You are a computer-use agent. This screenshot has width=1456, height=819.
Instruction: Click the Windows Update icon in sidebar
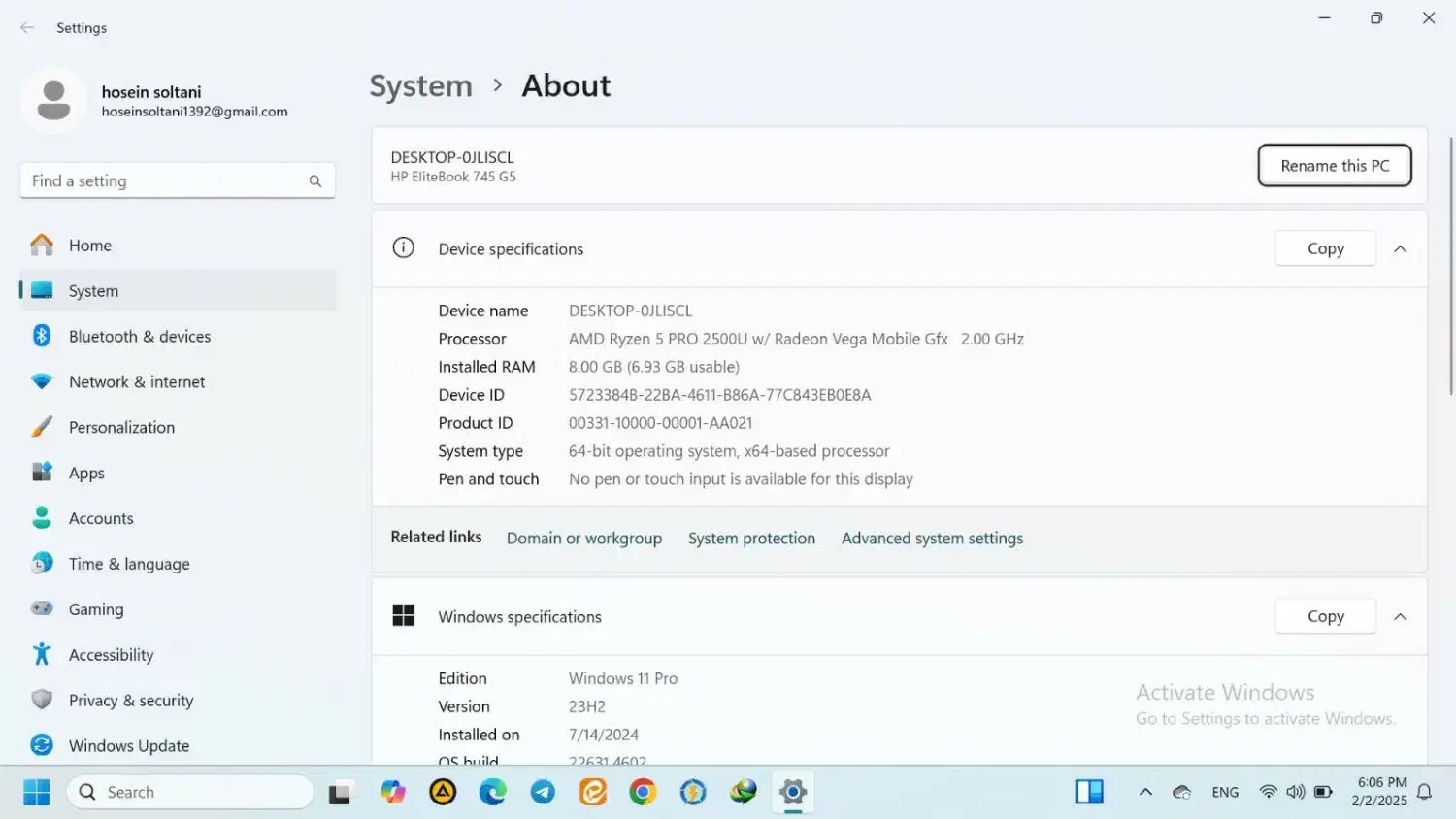click(x=42, y=745)
